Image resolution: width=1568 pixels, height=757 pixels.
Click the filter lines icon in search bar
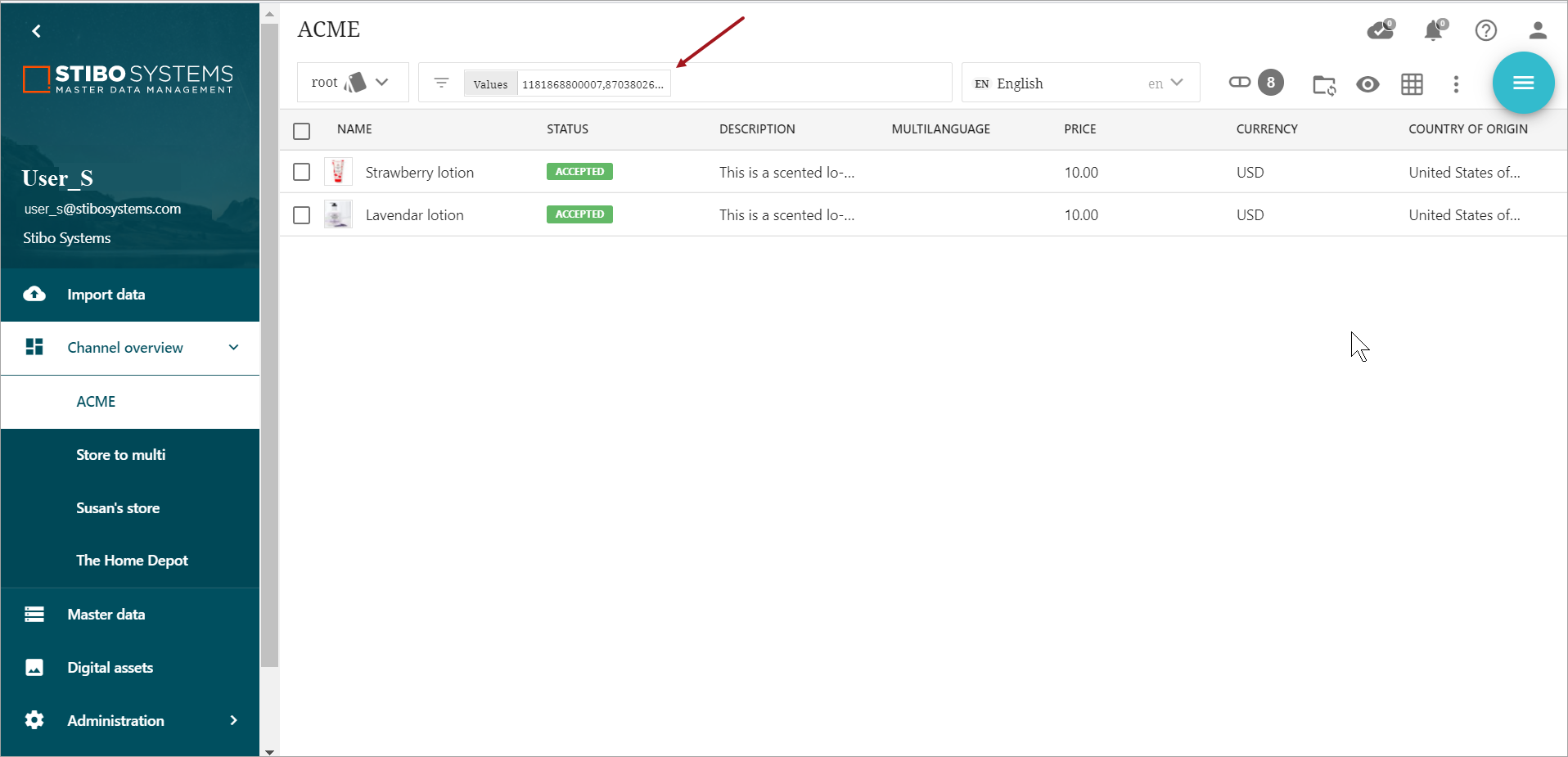pos(441,83)
